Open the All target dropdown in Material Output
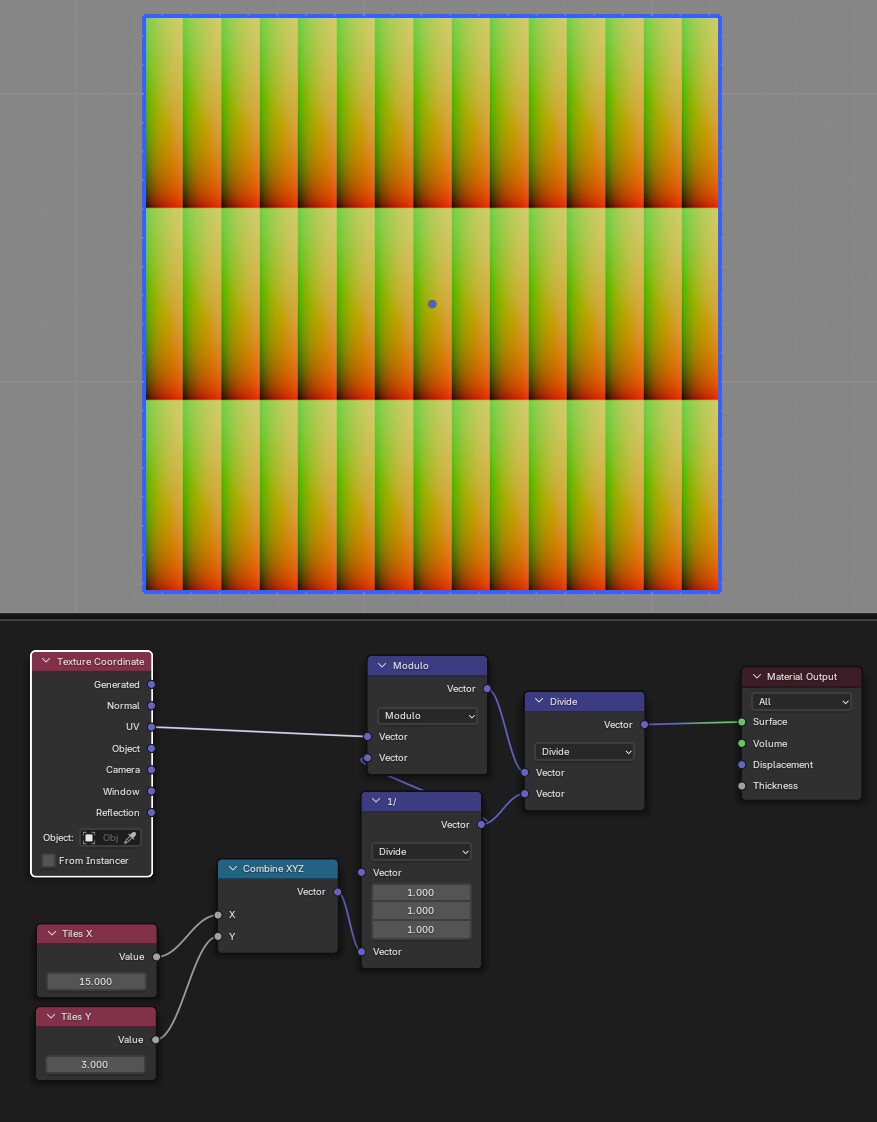Screen dimensions: 877x1122 point(801,701)
